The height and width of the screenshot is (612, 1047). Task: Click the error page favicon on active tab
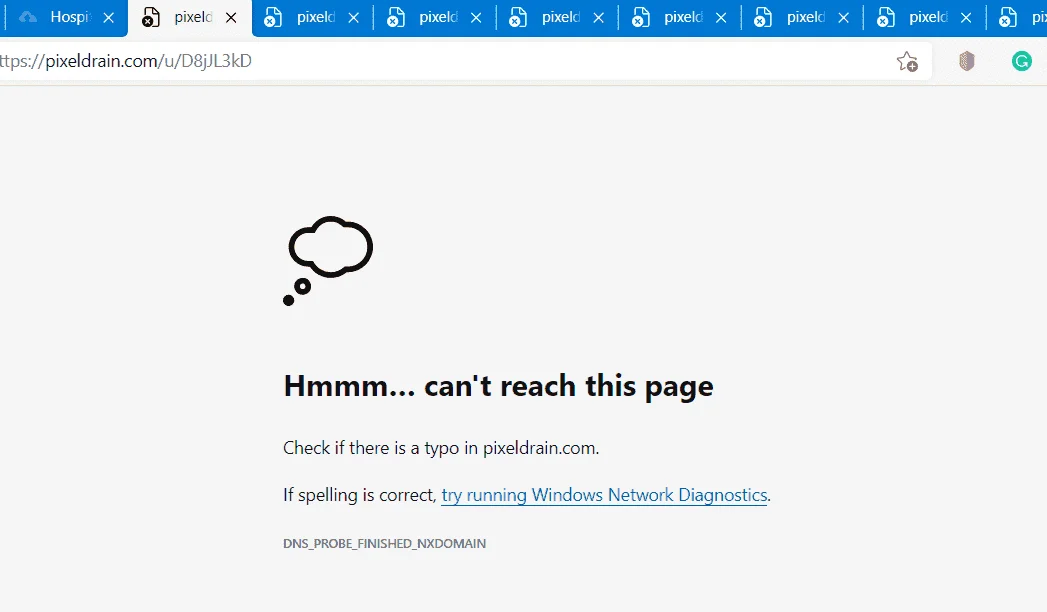pos(151,18)
